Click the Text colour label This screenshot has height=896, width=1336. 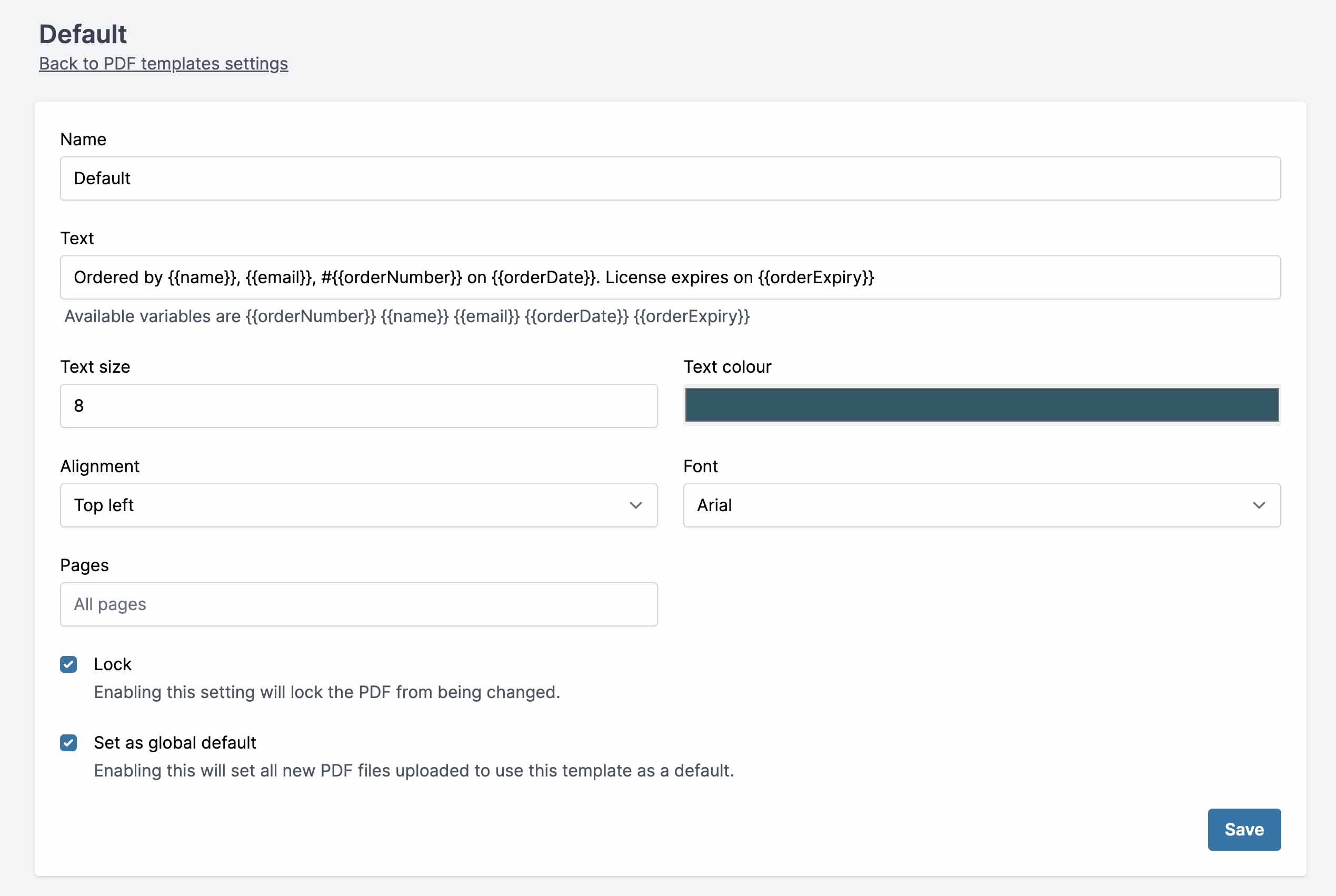pos(727,367)
